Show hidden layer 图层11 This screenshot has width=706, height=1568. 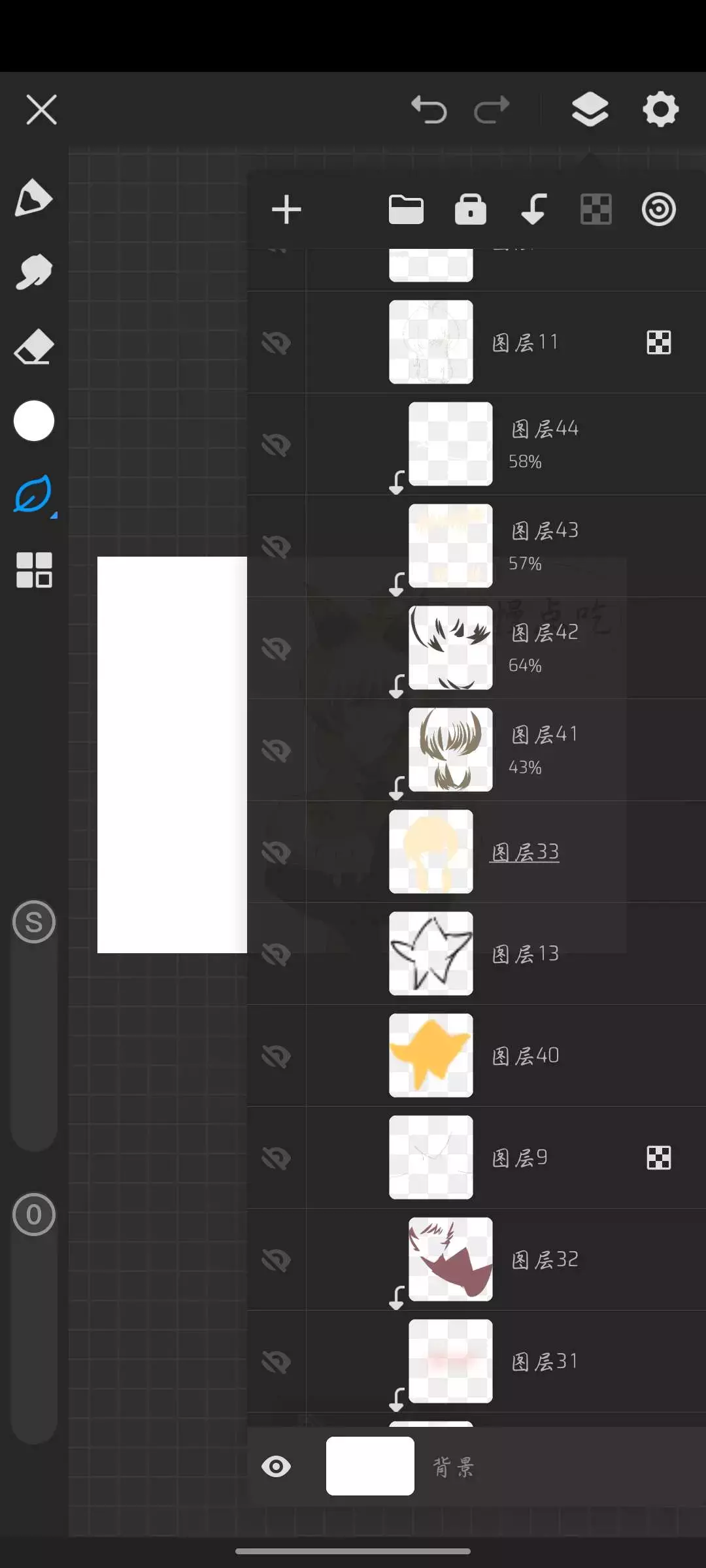pyautogui.click(x=276, y=342)
